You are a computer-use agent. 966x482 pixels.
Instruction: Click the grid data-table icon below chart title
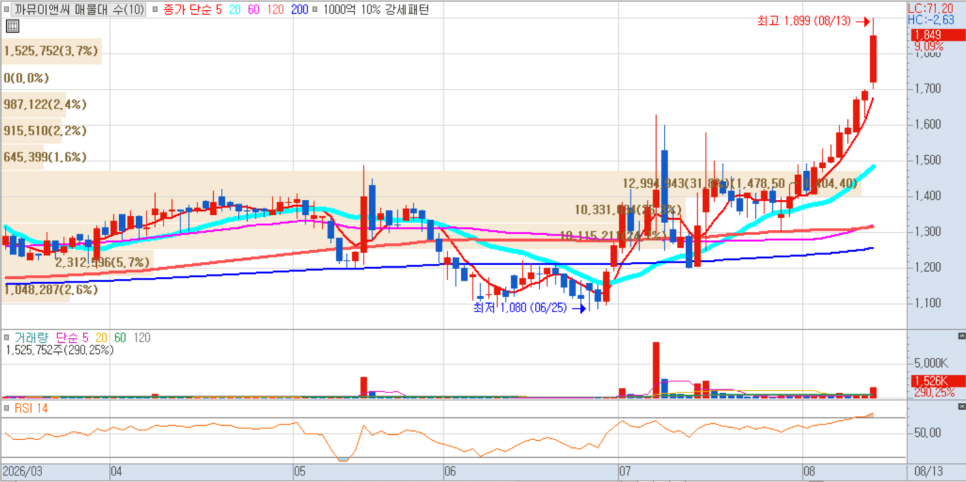point(10,26)
